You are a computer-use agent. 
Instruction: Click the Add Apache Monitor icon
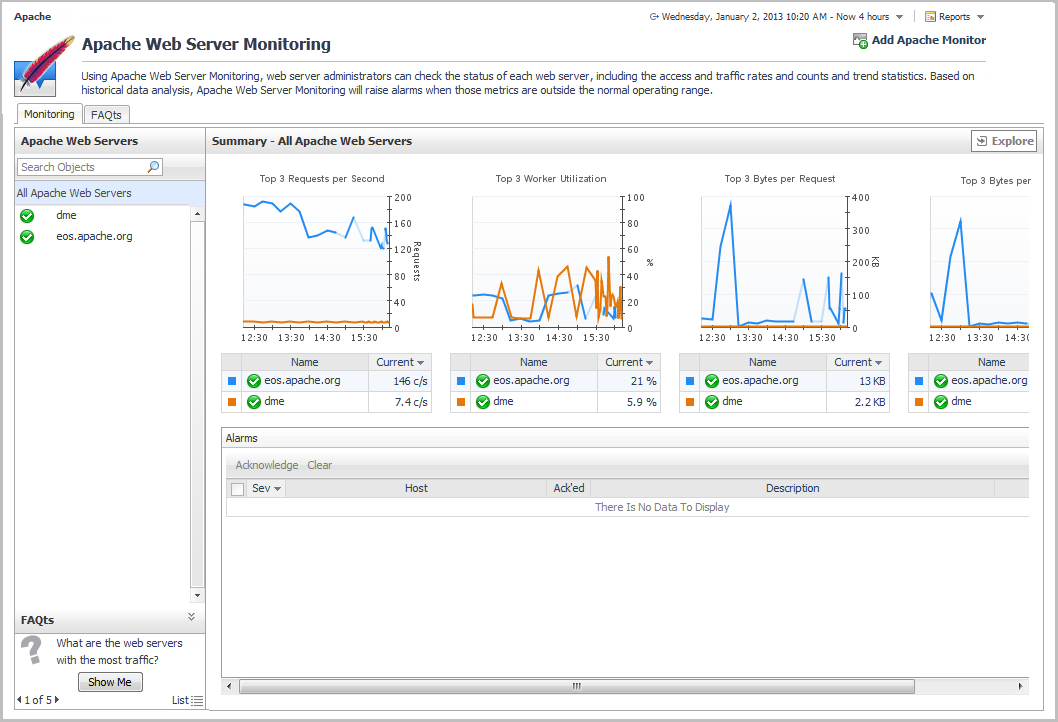point(860,41)
